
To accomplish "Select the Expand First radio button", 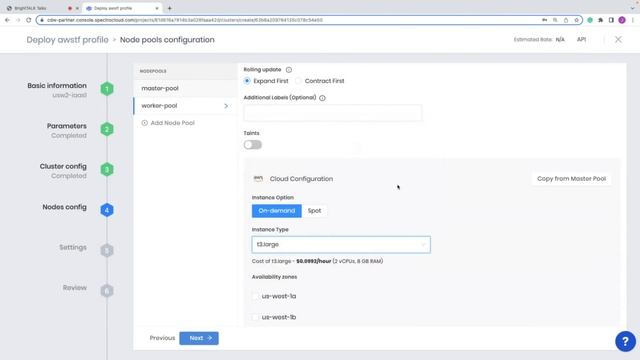I will (x=247, y=81).
